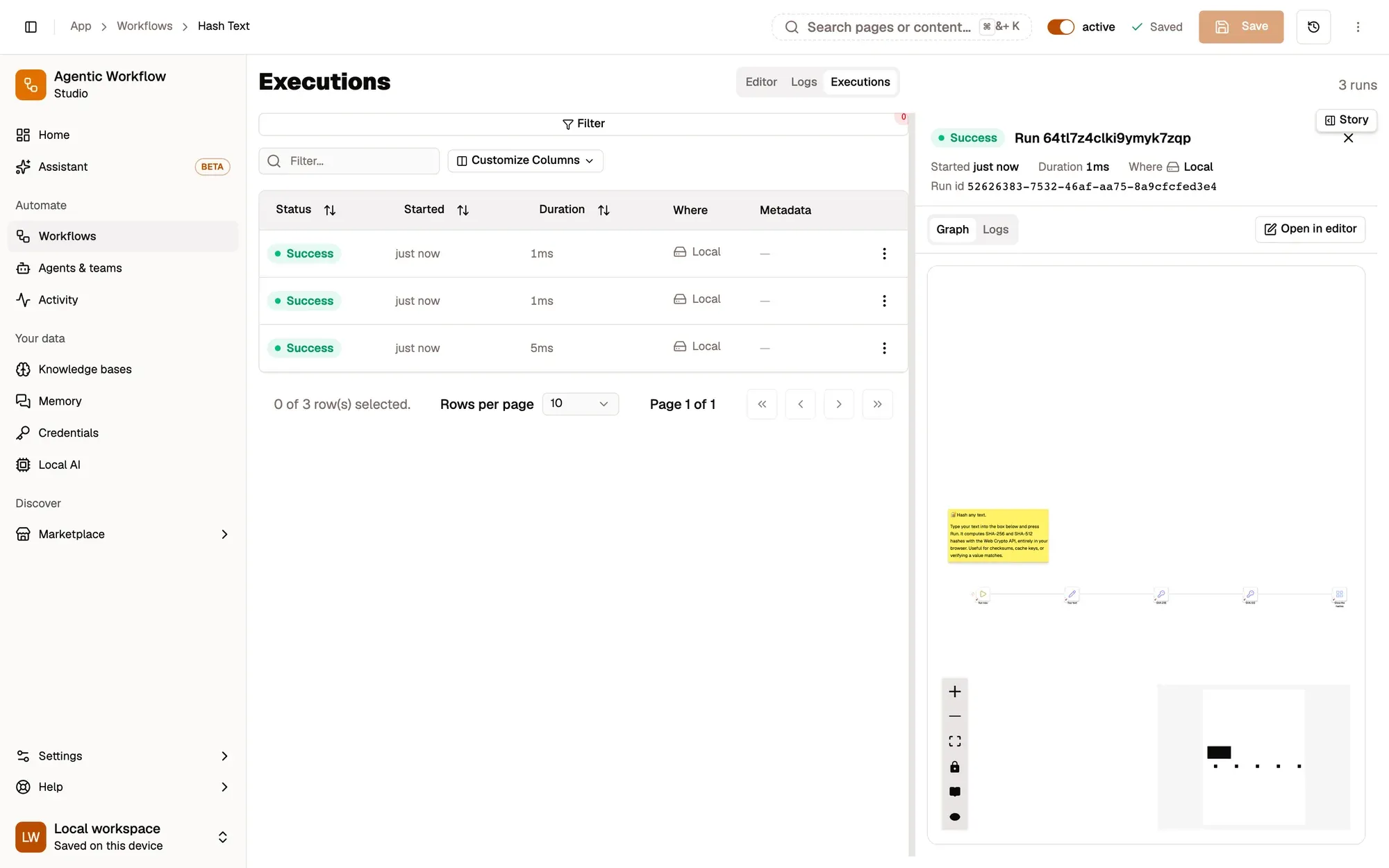Open the Assistant beta page
This screenshot has width=1389, height=868.
click(123, 167)
